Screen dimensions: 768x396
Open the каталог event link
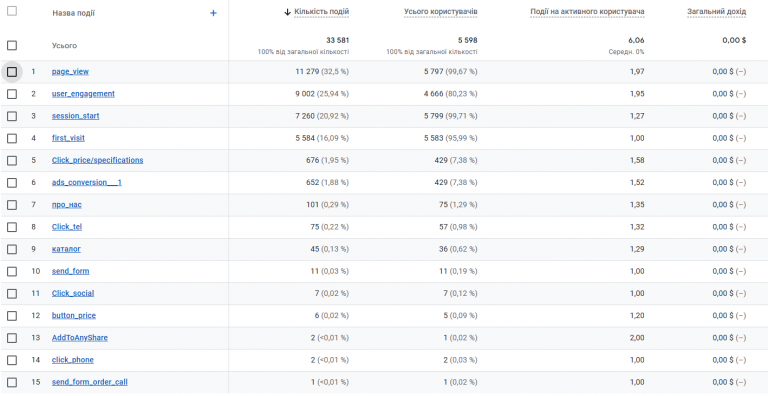[66, 249]
